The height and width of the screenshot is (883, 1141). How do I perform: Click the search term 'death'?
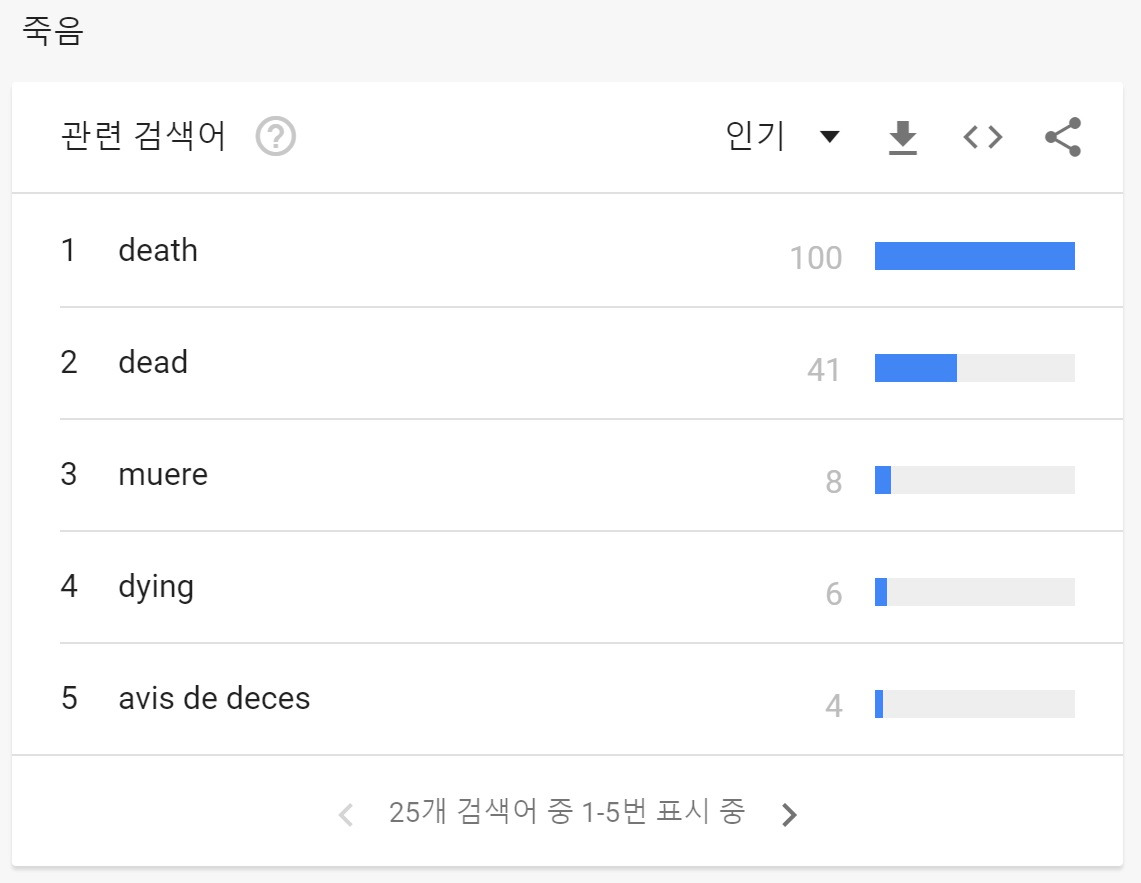coord(158,251)
